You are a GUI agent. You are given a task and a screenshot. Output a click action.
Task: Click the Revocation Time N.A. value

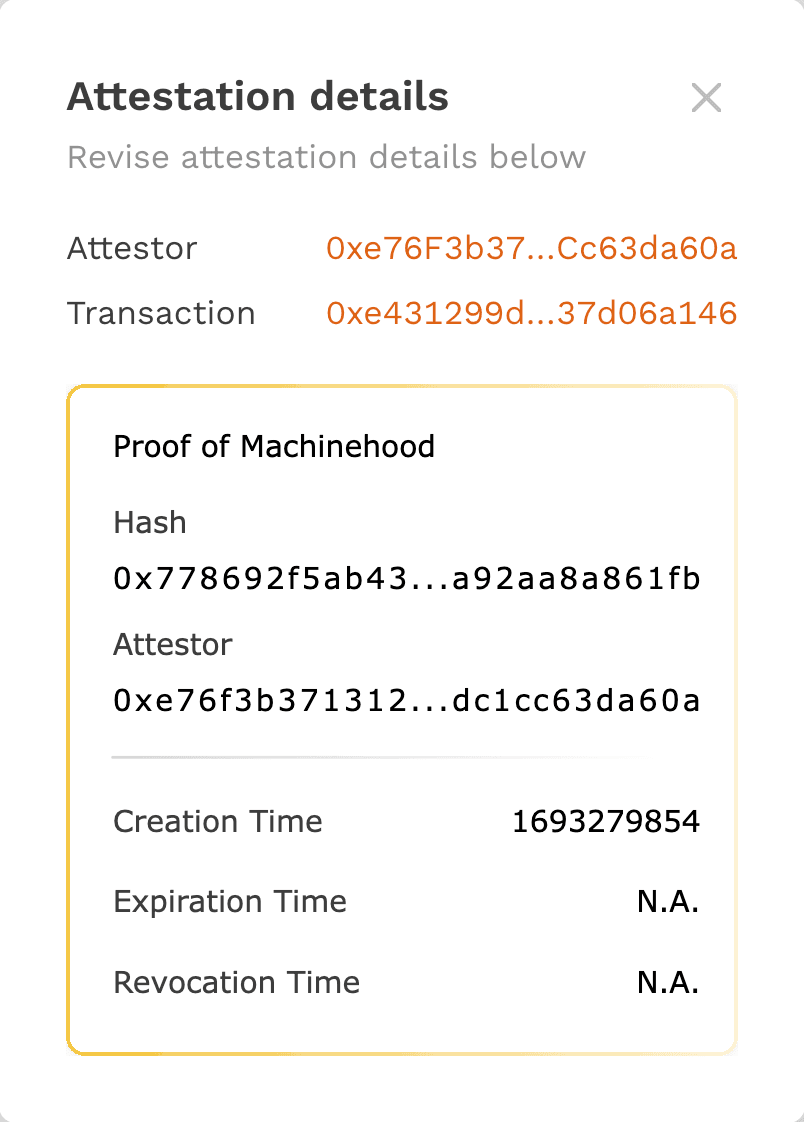click(x=667, y=982)
